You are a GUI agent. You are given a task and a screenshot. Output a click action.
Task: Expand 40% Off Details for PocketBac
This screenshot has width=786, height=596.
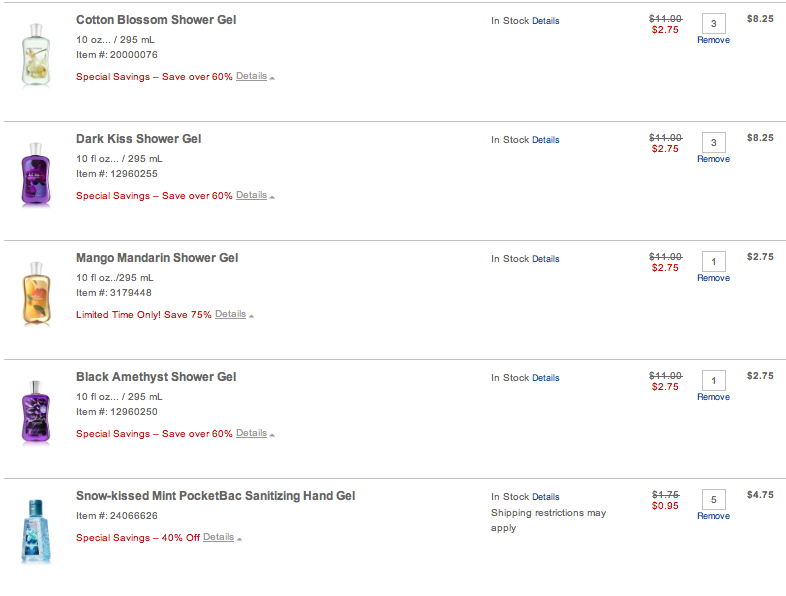pos(219,537)
